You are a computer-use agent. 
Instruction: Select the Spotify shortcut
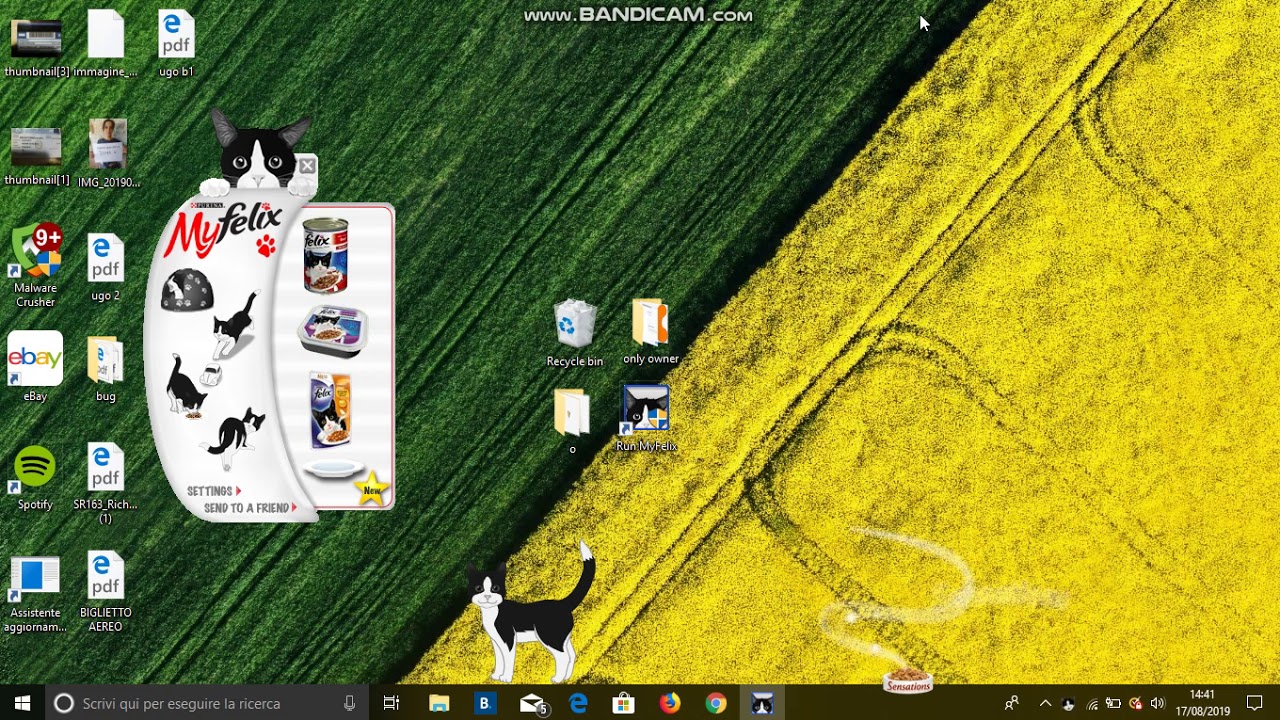35,478
